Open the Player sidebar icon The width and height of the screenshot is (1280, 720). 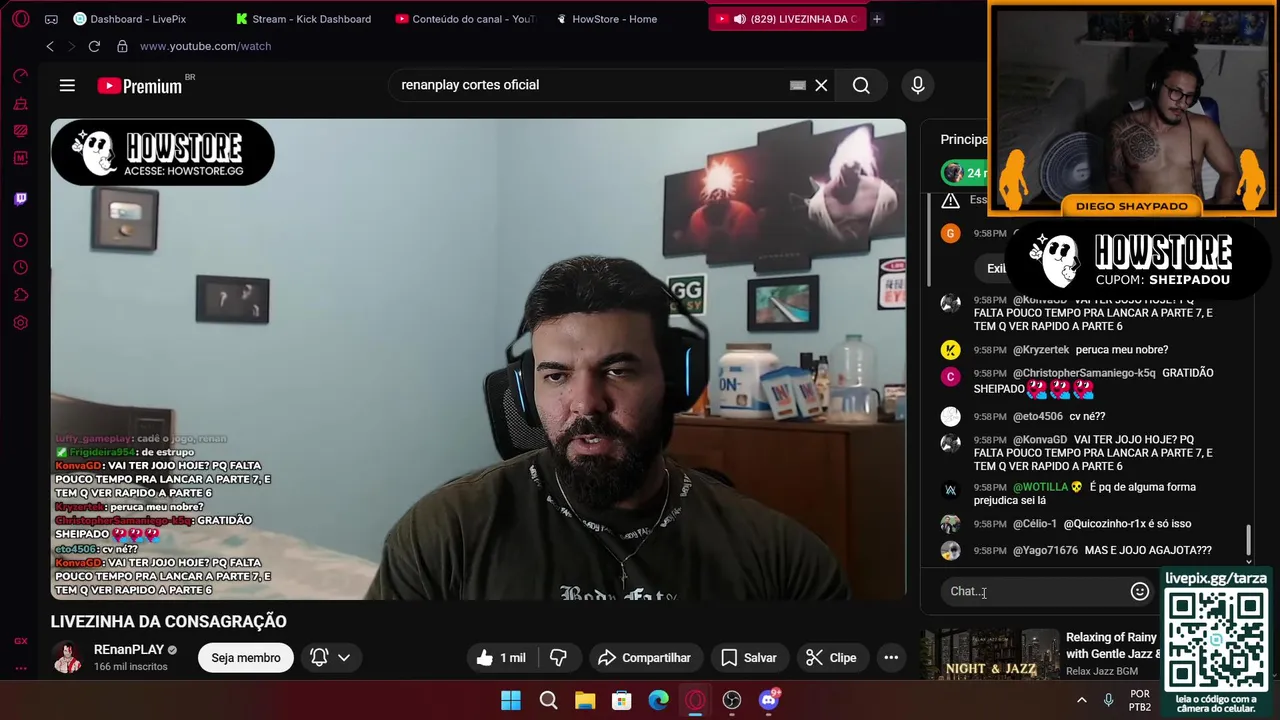coord(21,240)
